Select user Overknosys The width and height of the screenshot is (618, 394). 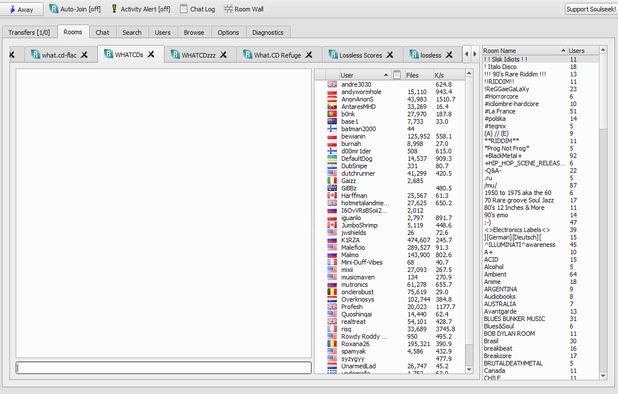tap(390, 299)
